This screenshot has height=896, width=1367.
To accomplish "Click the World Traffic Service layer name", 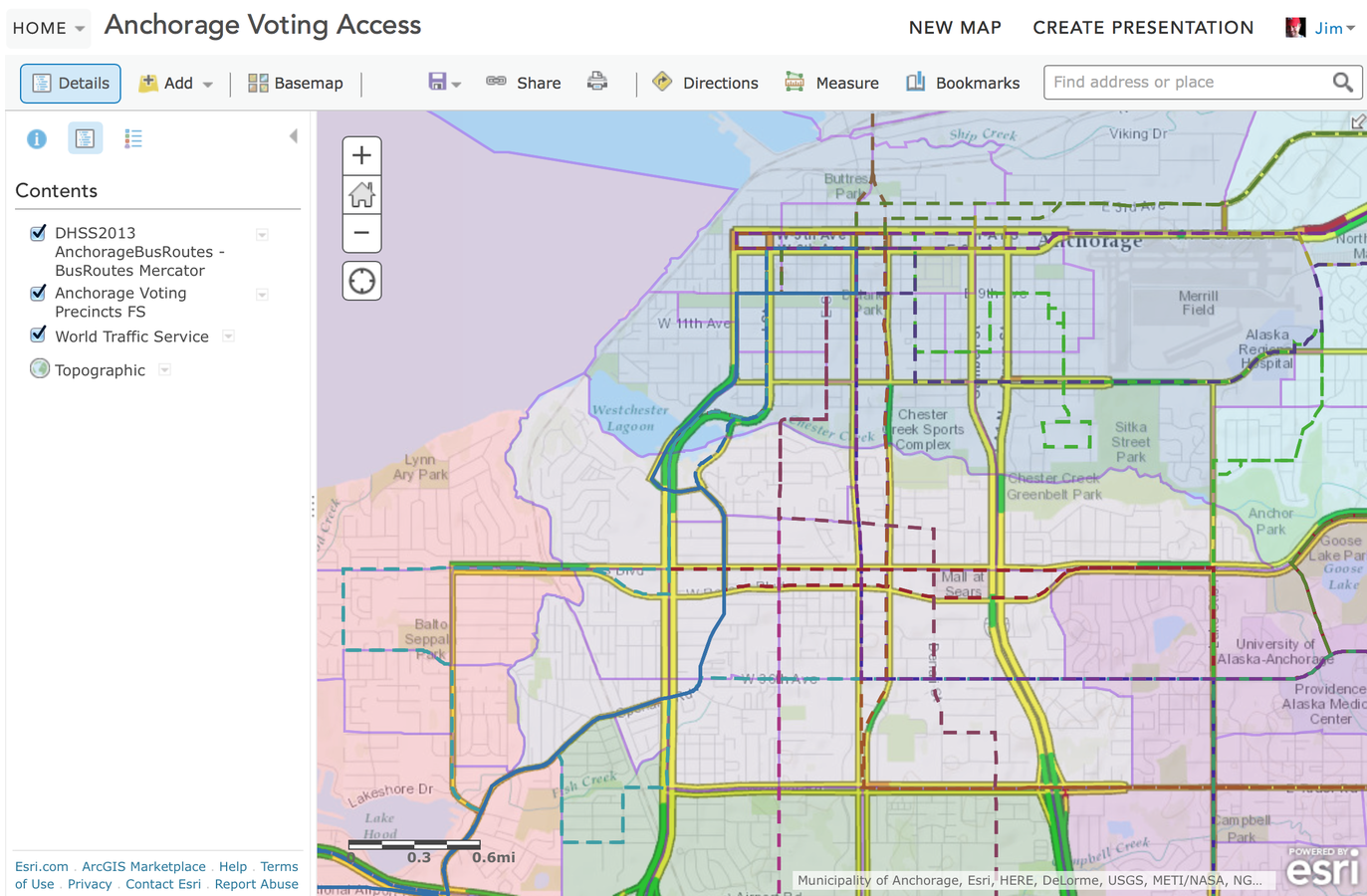I will [131, 336].
